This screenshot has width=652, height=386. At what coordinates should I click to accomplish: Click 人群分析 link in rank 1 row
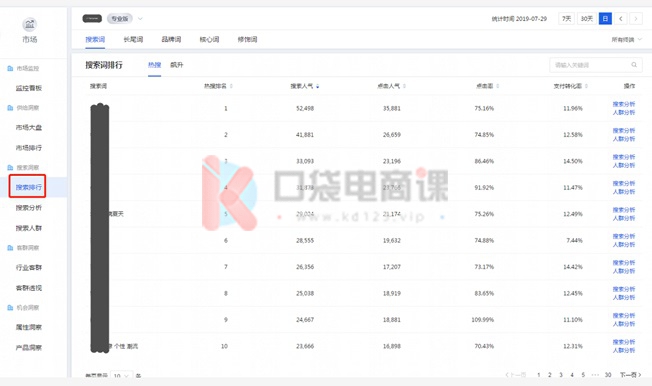[624, 112]
